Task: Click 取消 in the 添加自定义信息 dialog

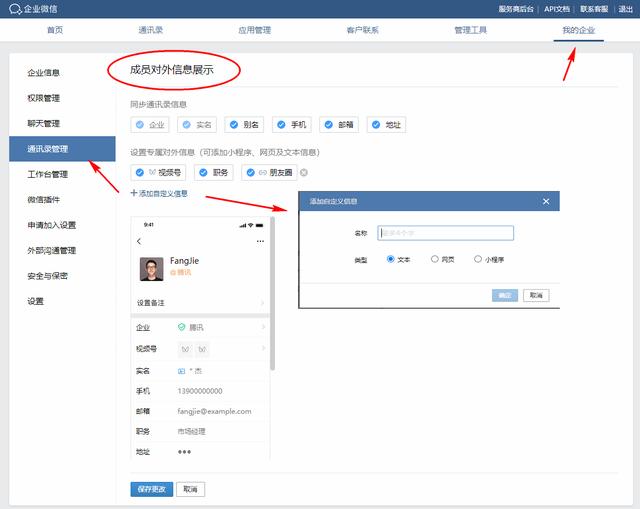Action: [536, 295]
